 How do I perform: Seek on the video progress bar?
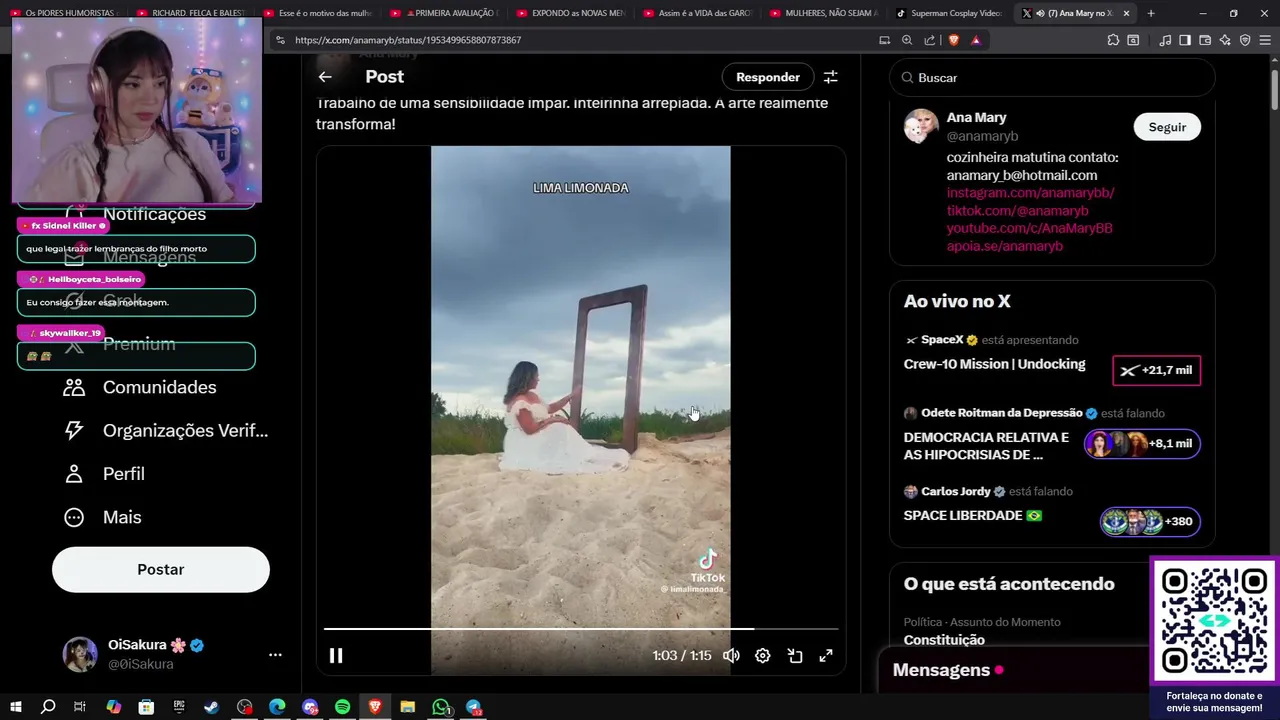coord(581,629)
